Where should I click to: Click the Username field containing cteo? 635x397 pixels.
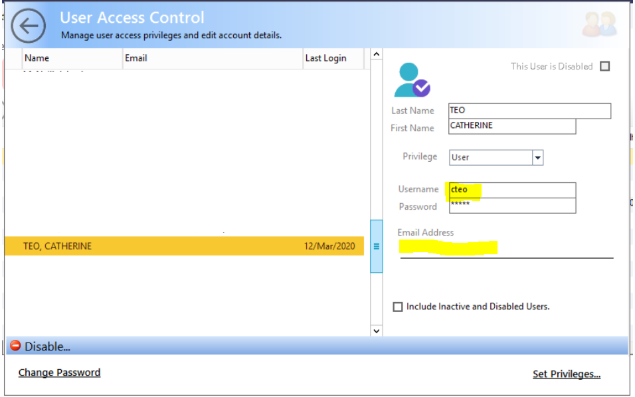pos(512,190)
